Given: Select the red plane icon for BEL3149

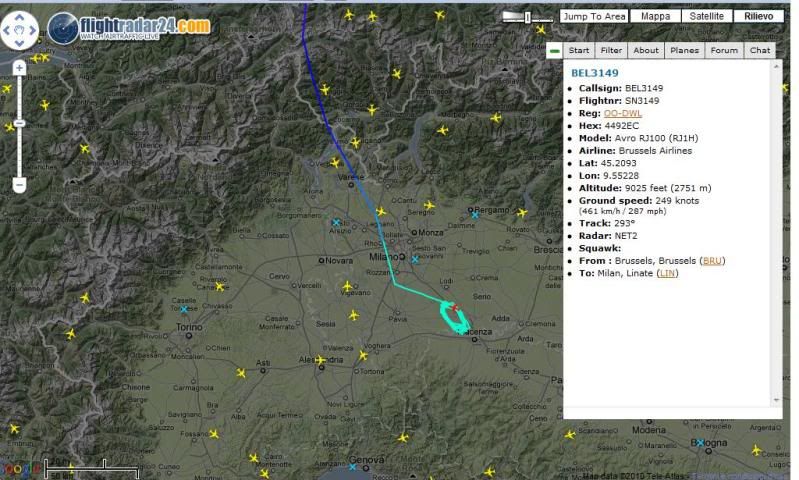Looking at the screenshot, I should 455,308.
